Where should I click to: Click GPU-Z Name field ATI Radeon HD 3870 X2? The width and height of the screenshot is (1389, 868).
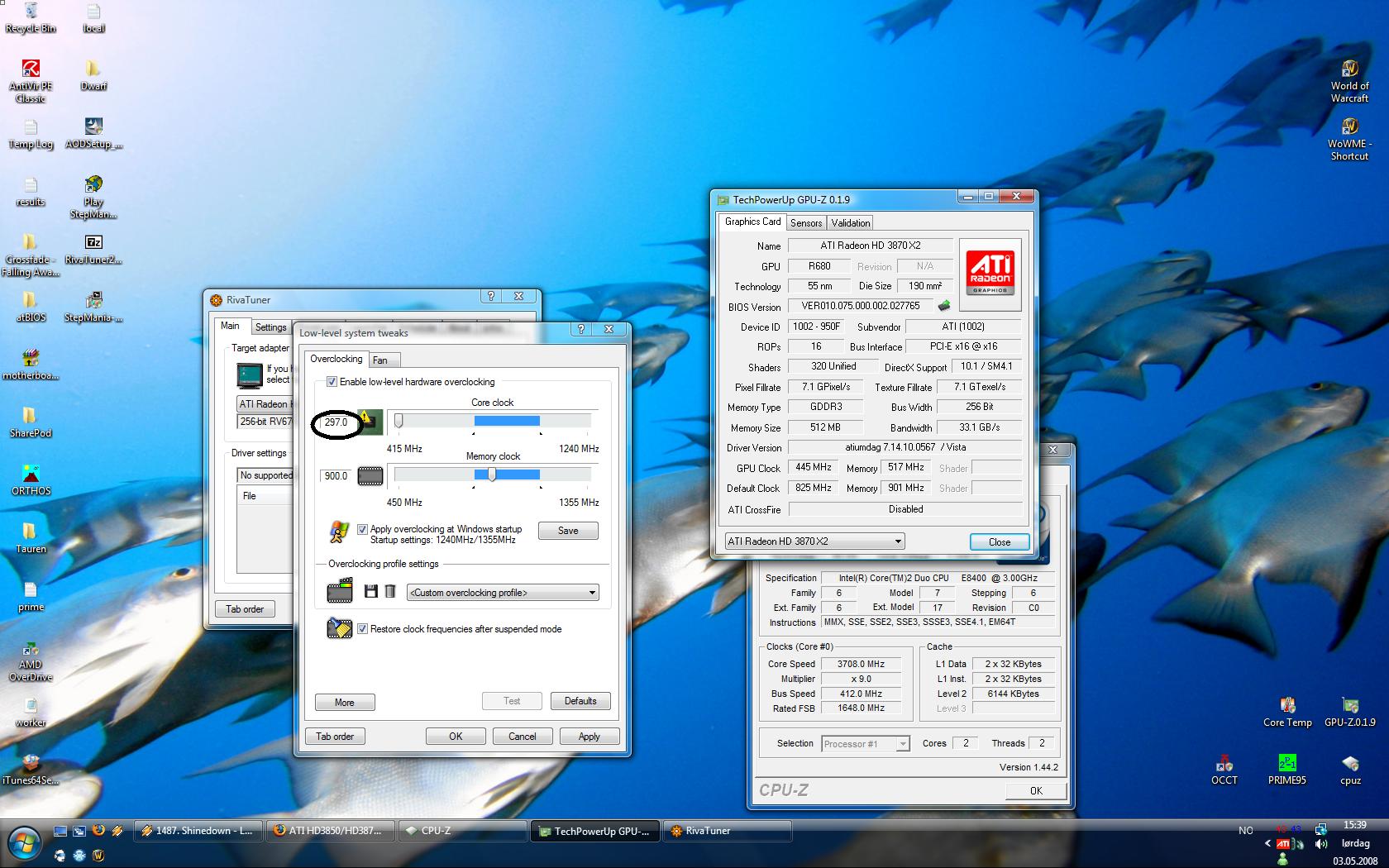(870, 246)
